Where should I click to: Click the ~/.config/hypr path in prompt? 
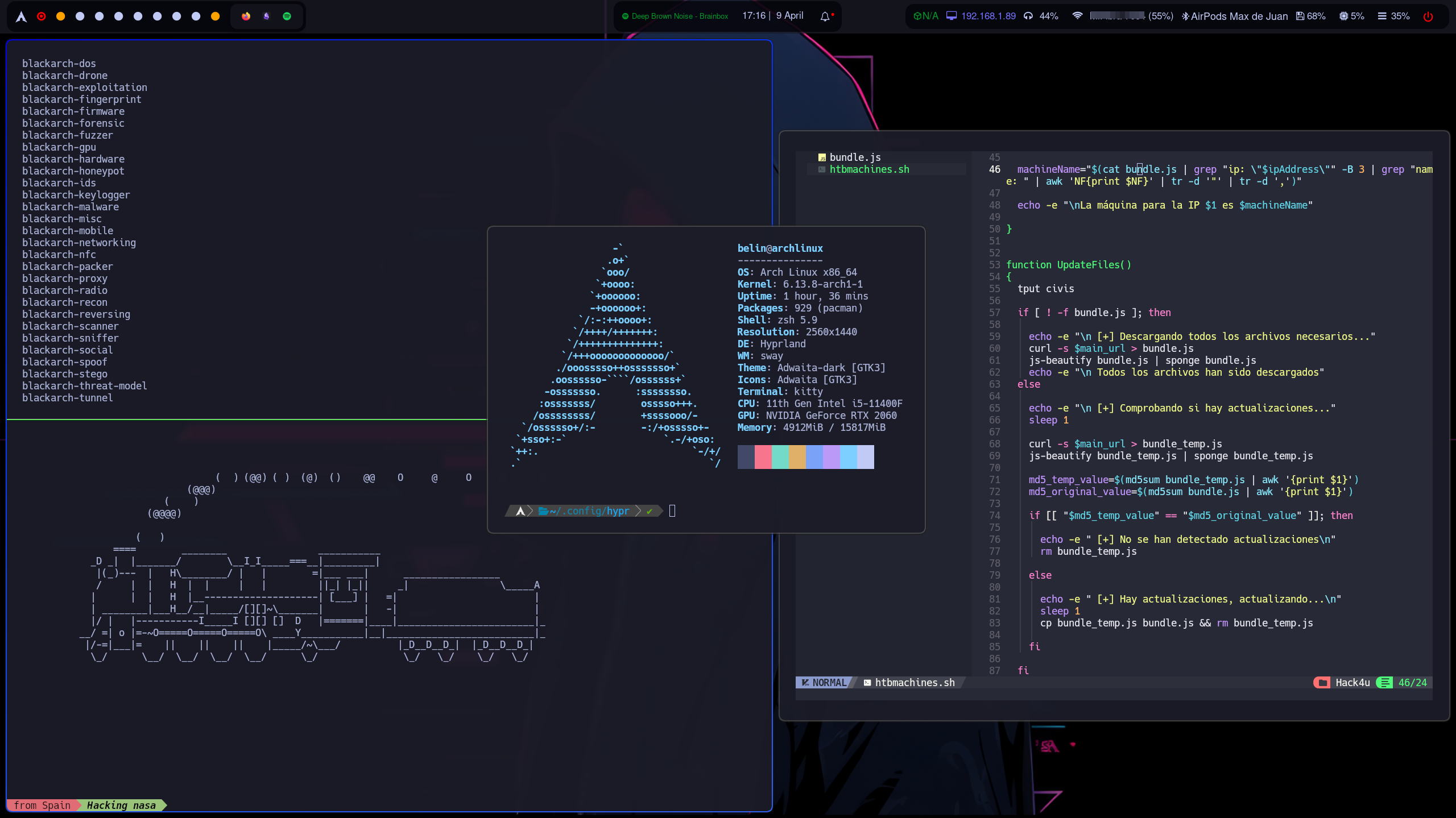589,511
